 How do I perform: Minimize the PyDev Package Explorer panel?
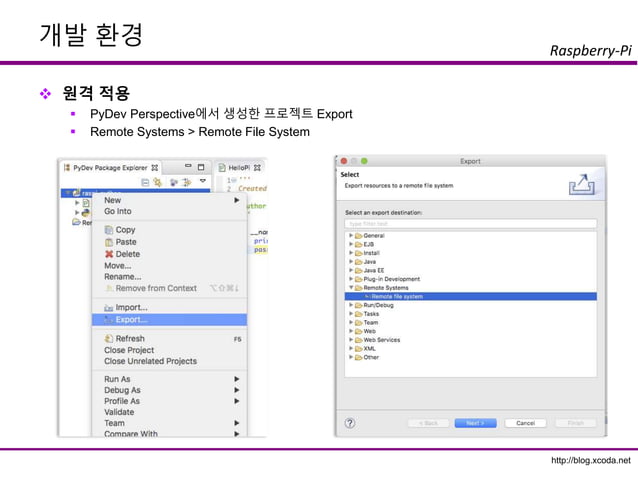pos(188,166)
